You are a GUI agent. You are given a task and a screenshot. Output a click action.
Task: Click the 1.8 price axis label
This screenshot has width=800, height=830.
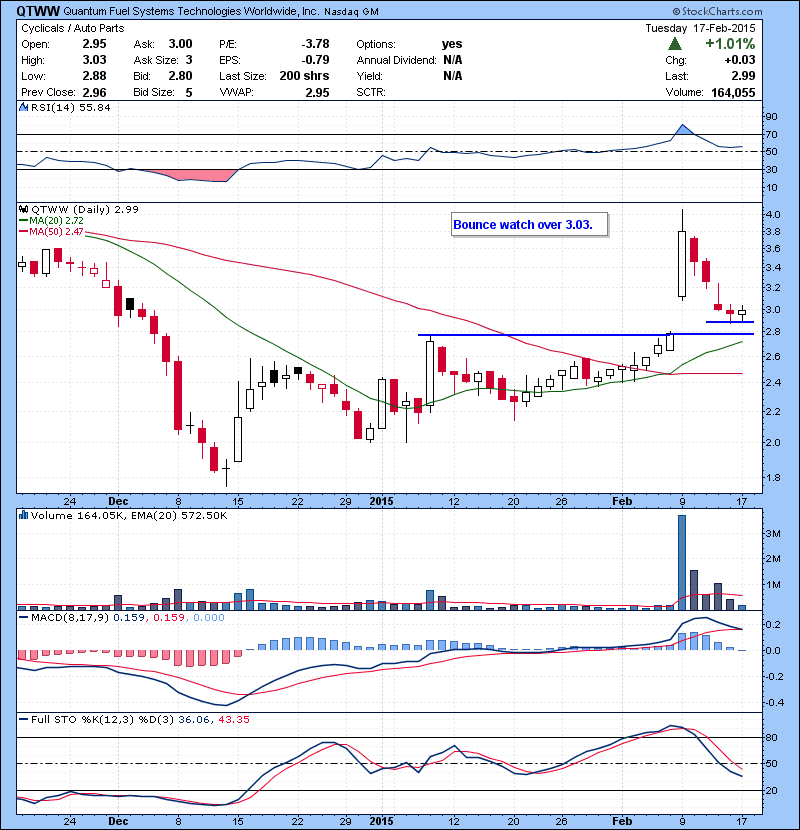pyautogui.click(x=773, y=477)
